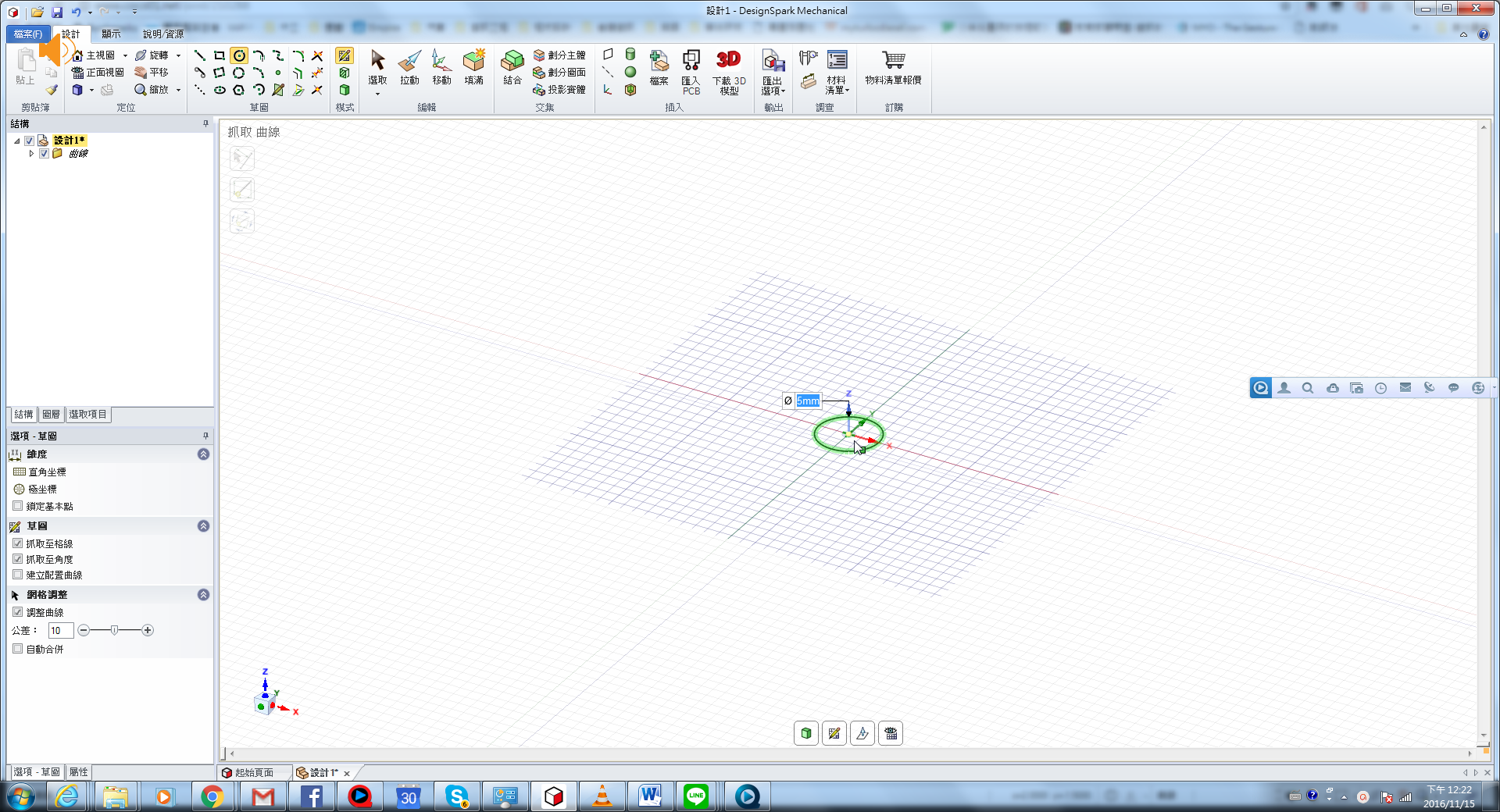
Task: Click the tolerance slider handle
Action: coord(115,630)
